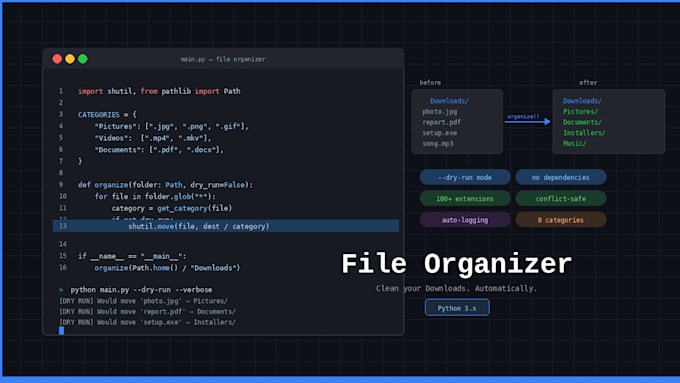This screenshot has height=383, width=680.
Task: Select the 'no dependencies' badge
Action: 561,177
